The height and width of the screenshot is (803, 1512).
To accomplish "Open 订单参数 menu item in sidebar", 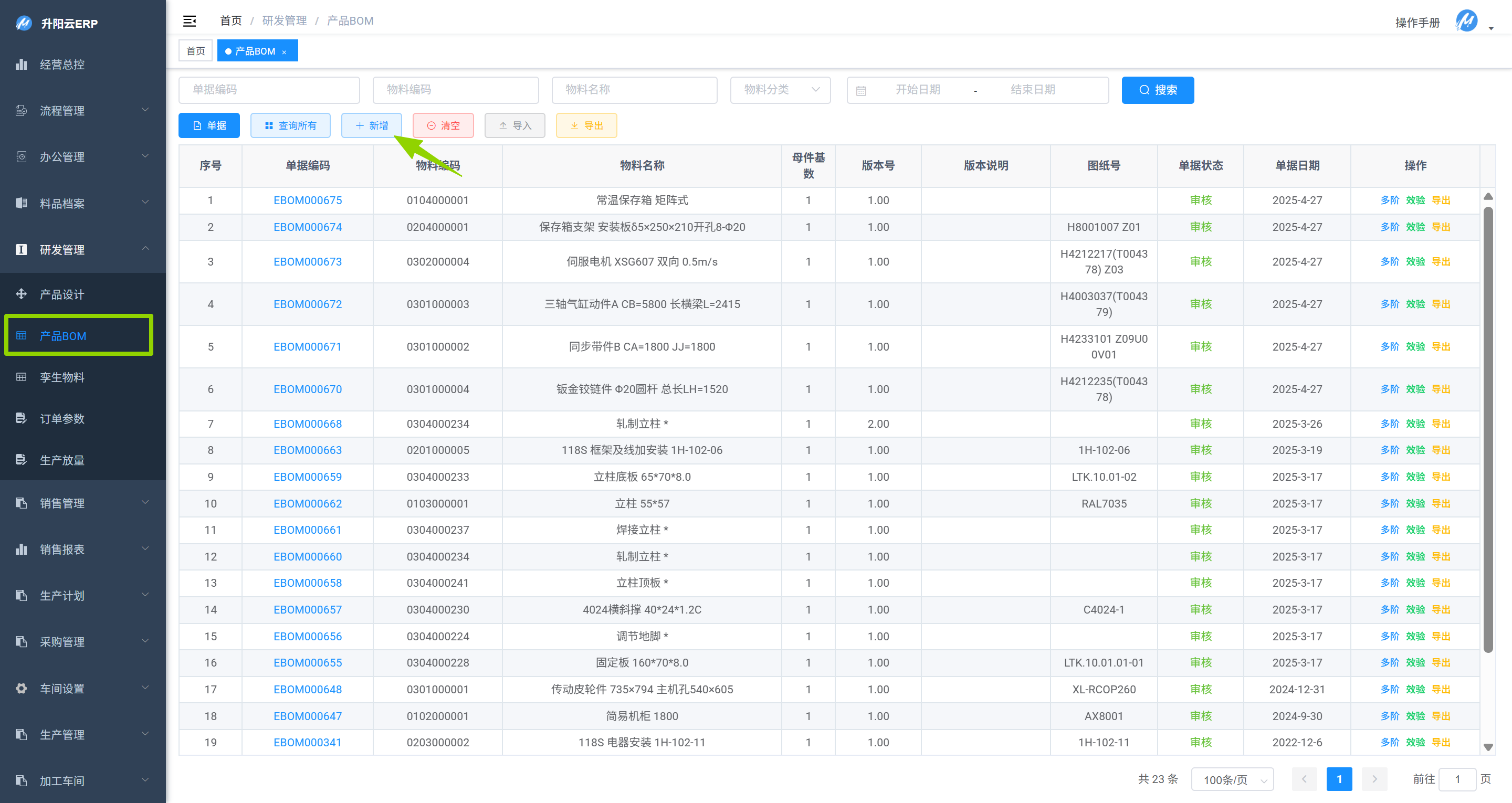I will pyautogui.click(x=61, y=418).
